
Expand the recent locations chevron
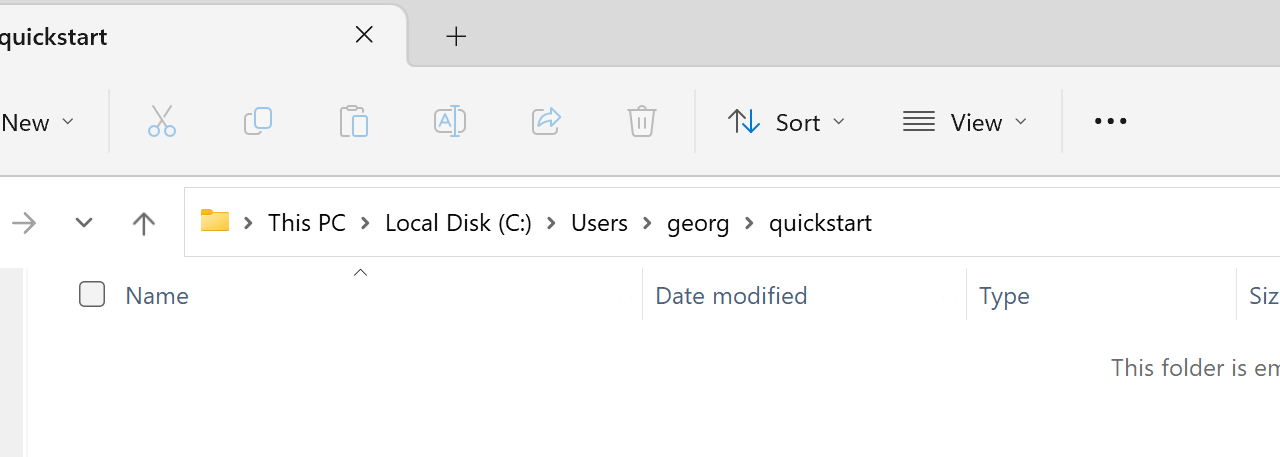point(84,223)
